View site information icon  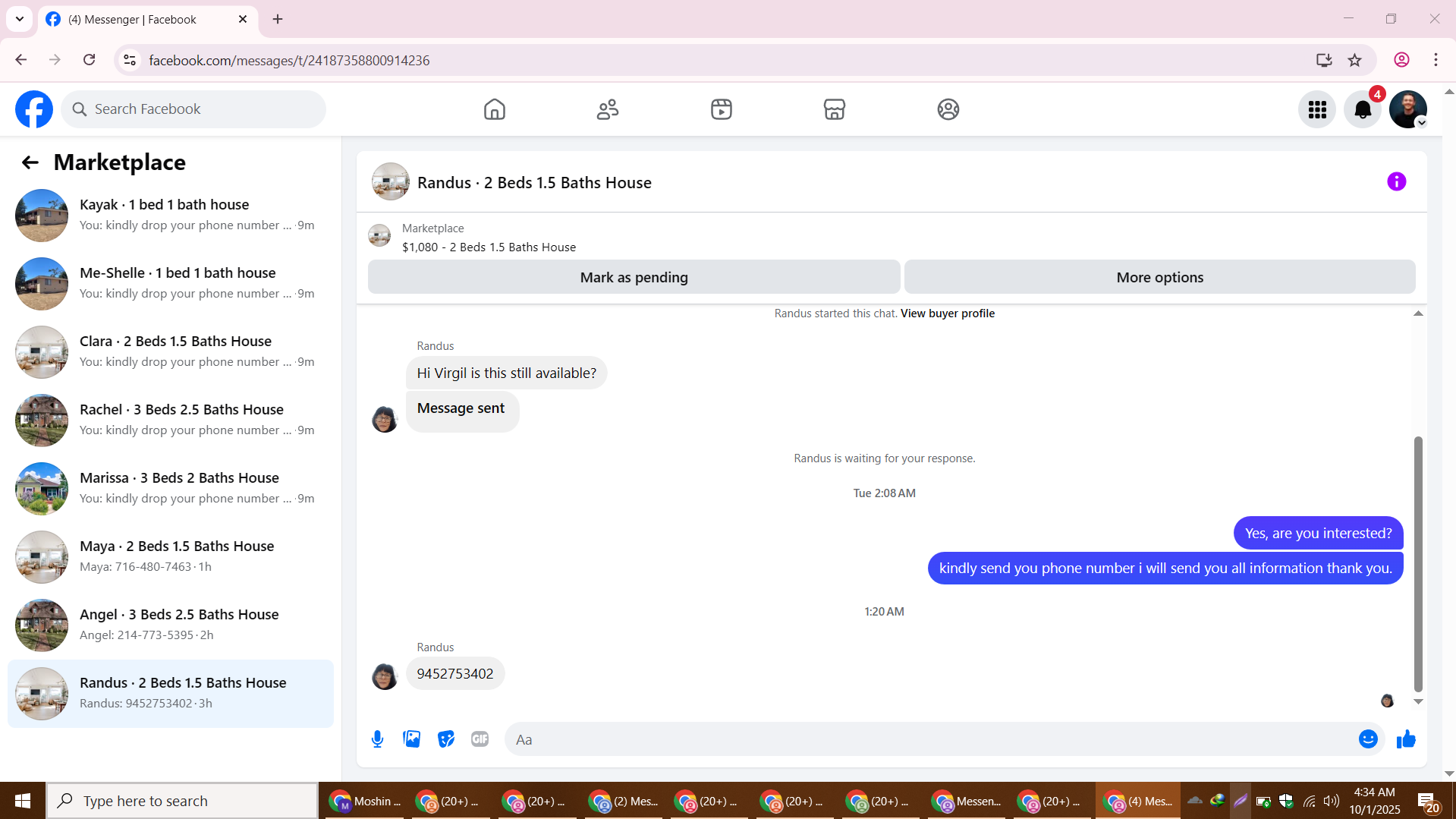[131, 60]
